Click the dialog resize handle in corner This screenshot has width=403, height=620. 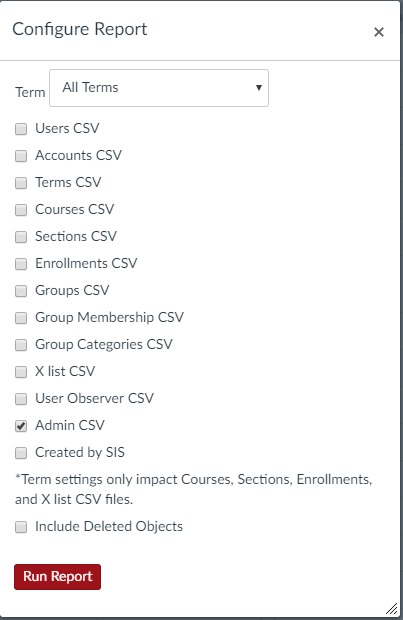(392, 609)
